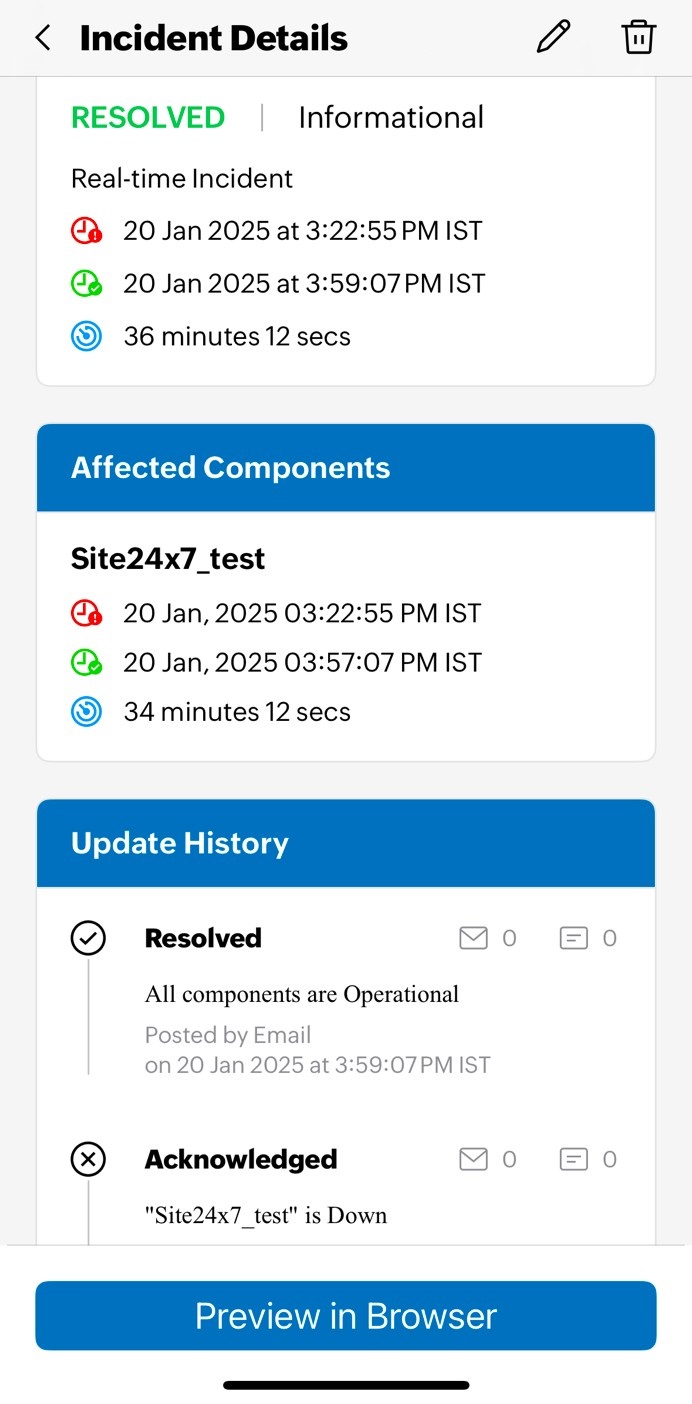This screenshot has width=692, height=1404.
Task: Tap the trash delete icon
Action: [x=638, y=37]
